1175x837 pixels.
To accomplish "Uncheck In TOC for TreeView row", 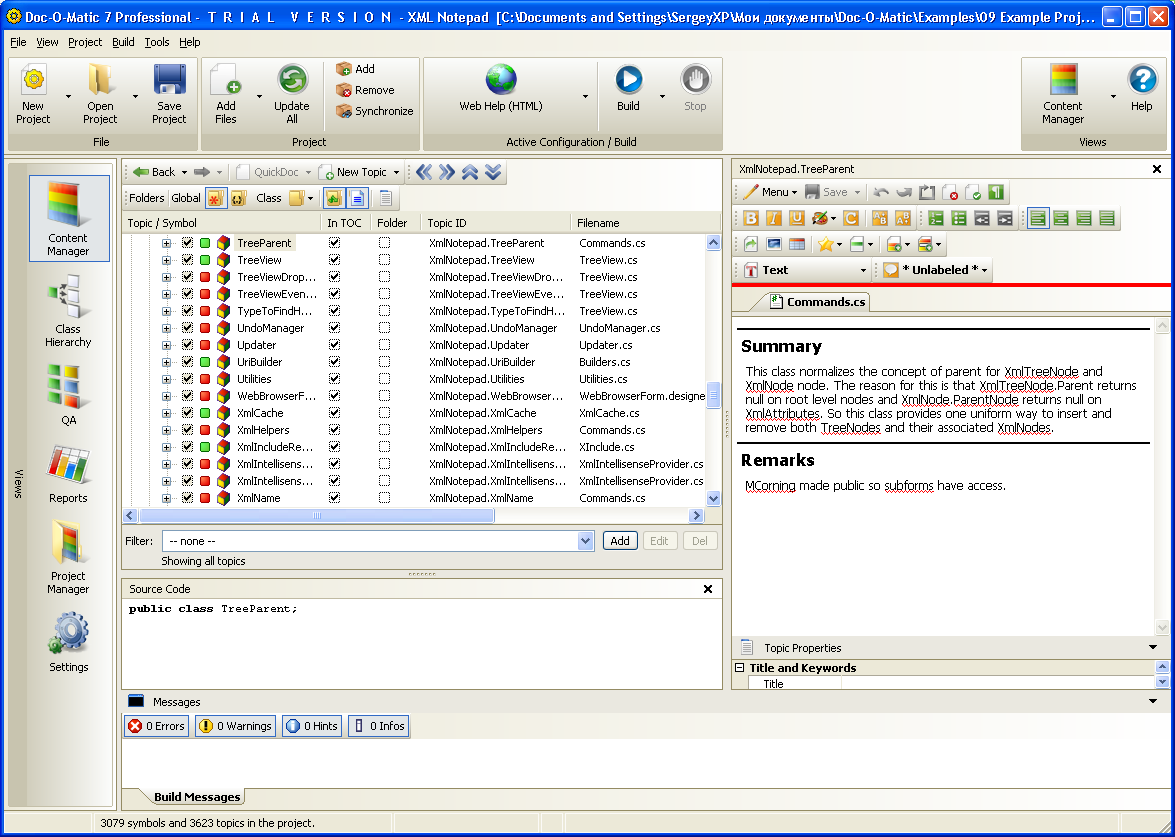I will click(335, 260).
